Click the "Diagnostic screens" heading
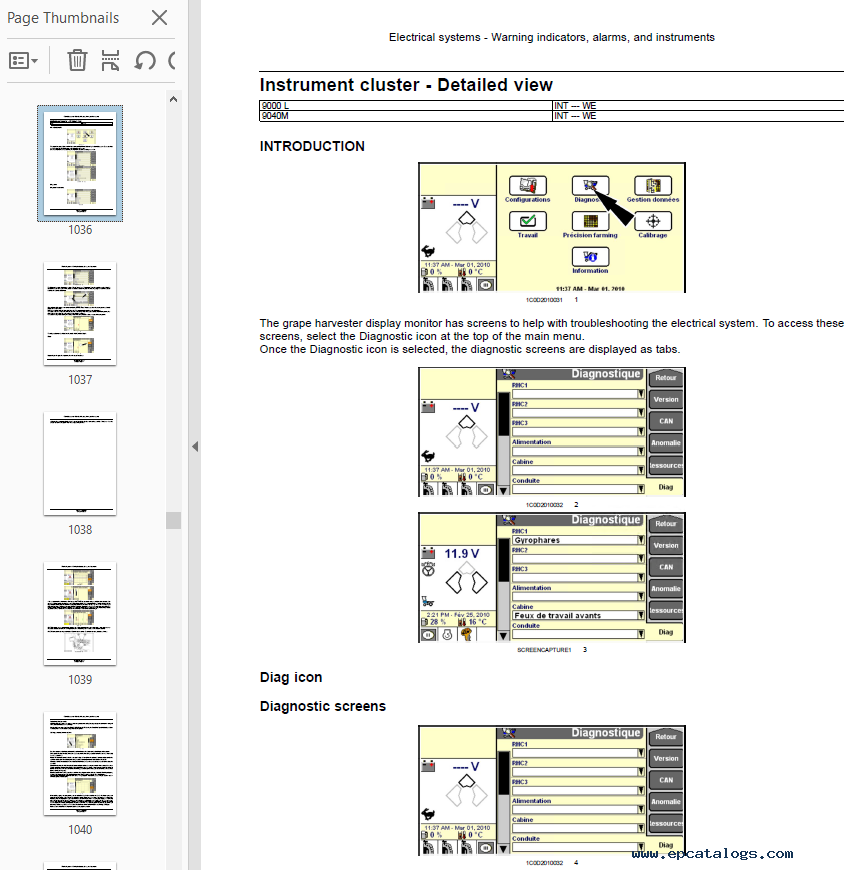 click(322, 706)
